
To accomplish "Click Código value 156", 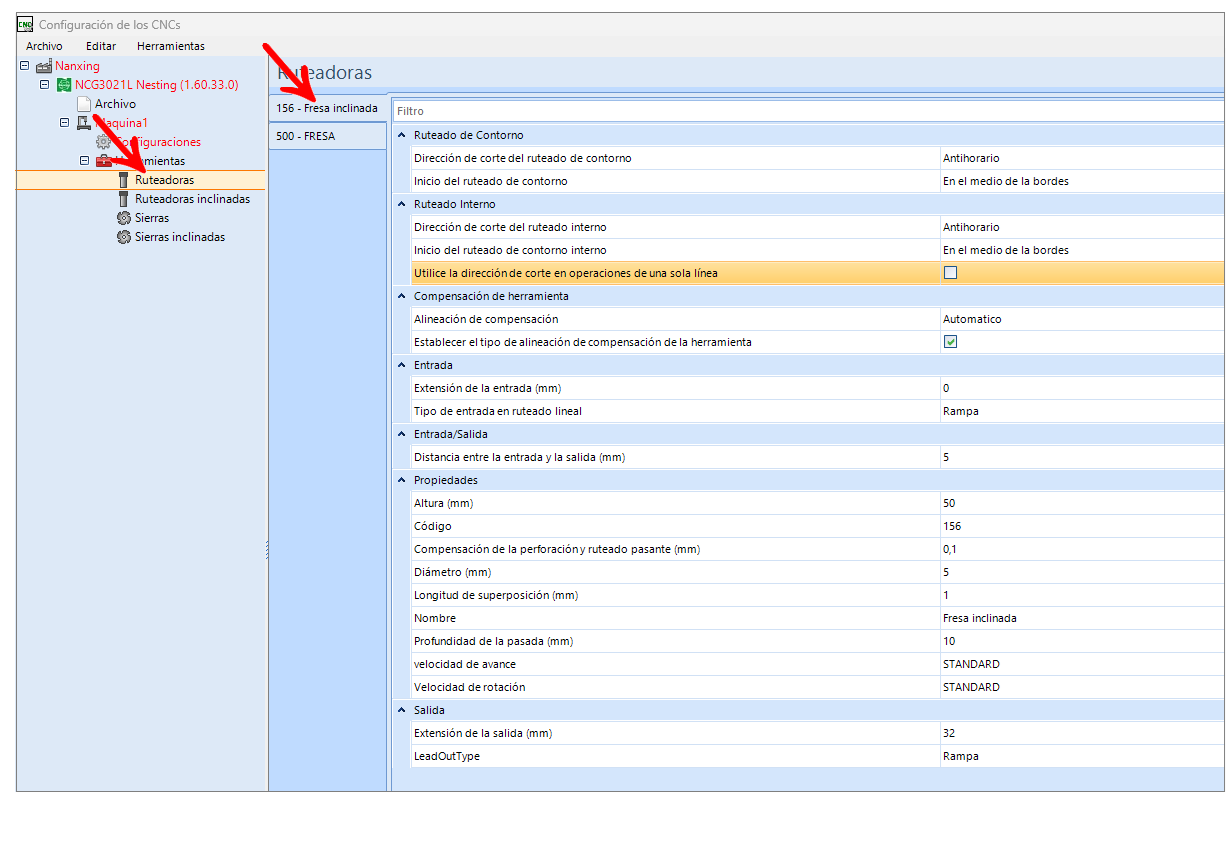I will [x=1082, y=526].
